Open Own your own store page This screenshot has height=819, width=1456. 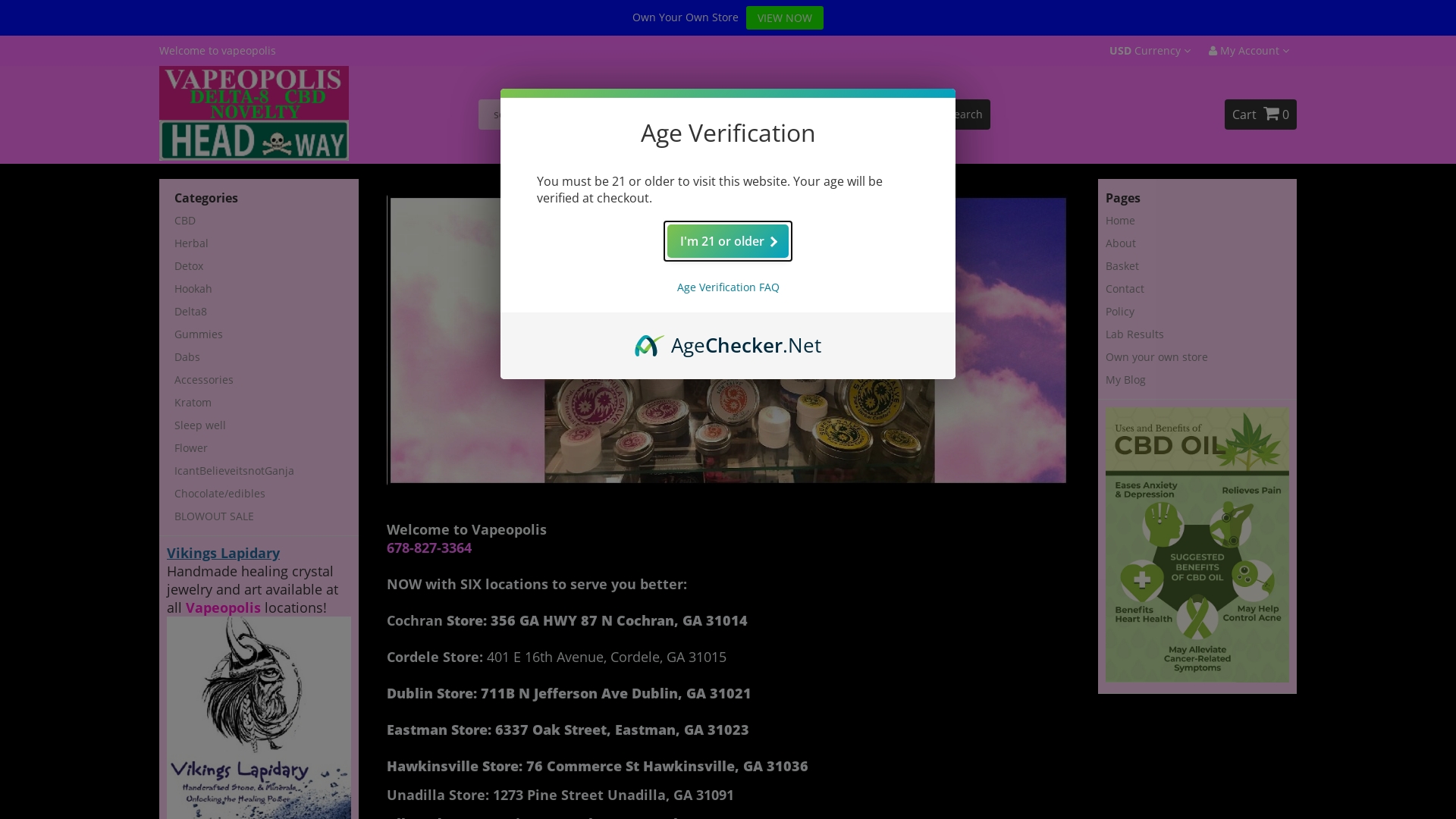coord(1156,357)
